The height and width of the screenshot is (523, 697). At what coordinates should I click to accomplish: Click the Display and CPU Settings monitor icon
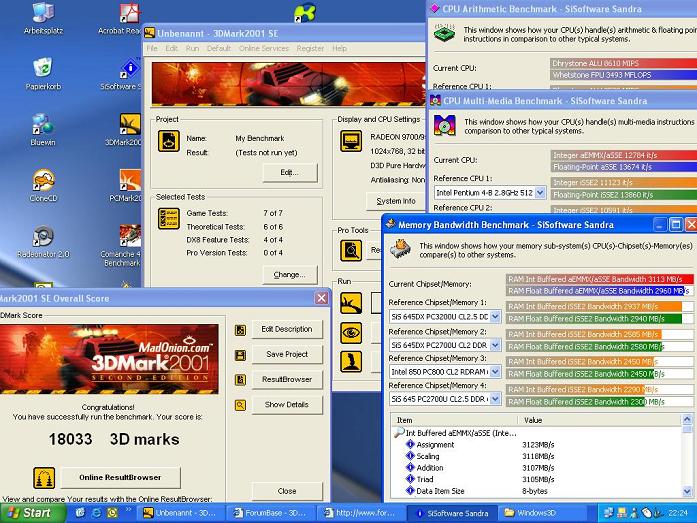pyautogui.click(x=351, y=141)
